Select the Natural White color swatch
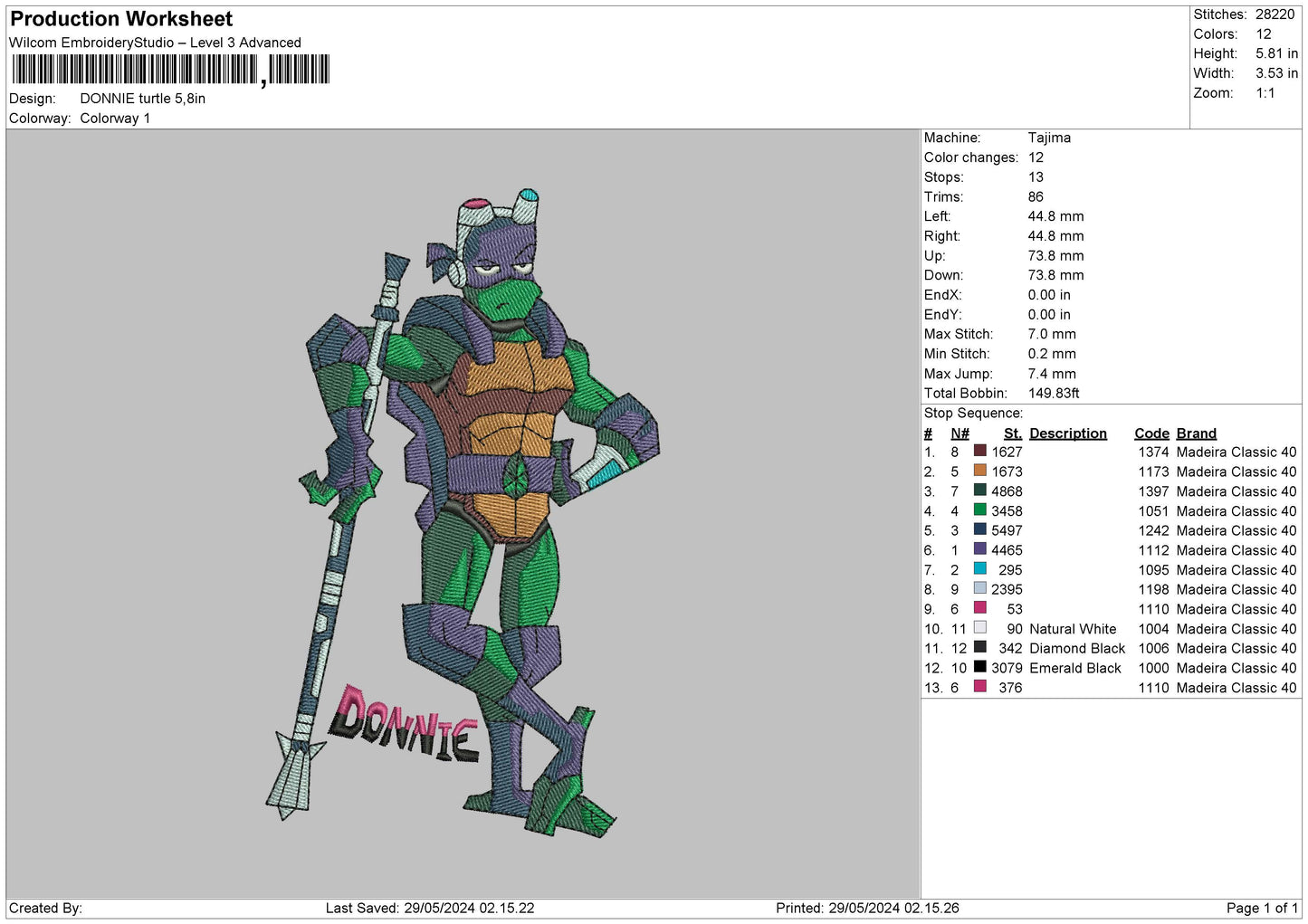This screenshot has width=1308, height=924. click(x=979, y=627)
